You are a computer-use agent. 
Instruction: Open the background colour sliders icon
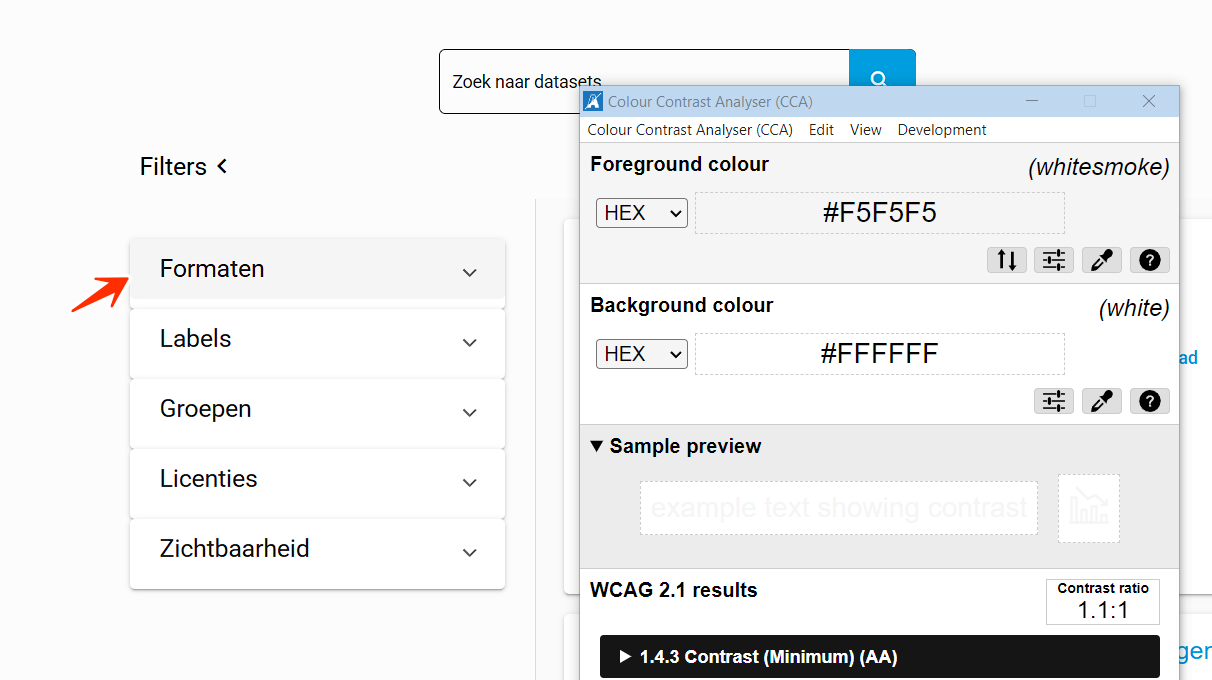tap(1054, 401)
